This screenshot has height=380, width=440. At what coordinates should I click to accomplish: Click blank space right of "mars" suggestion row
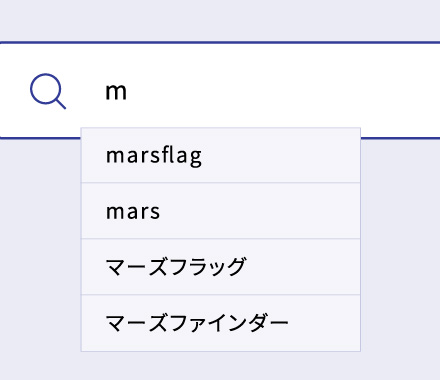[x=260, y=211]
